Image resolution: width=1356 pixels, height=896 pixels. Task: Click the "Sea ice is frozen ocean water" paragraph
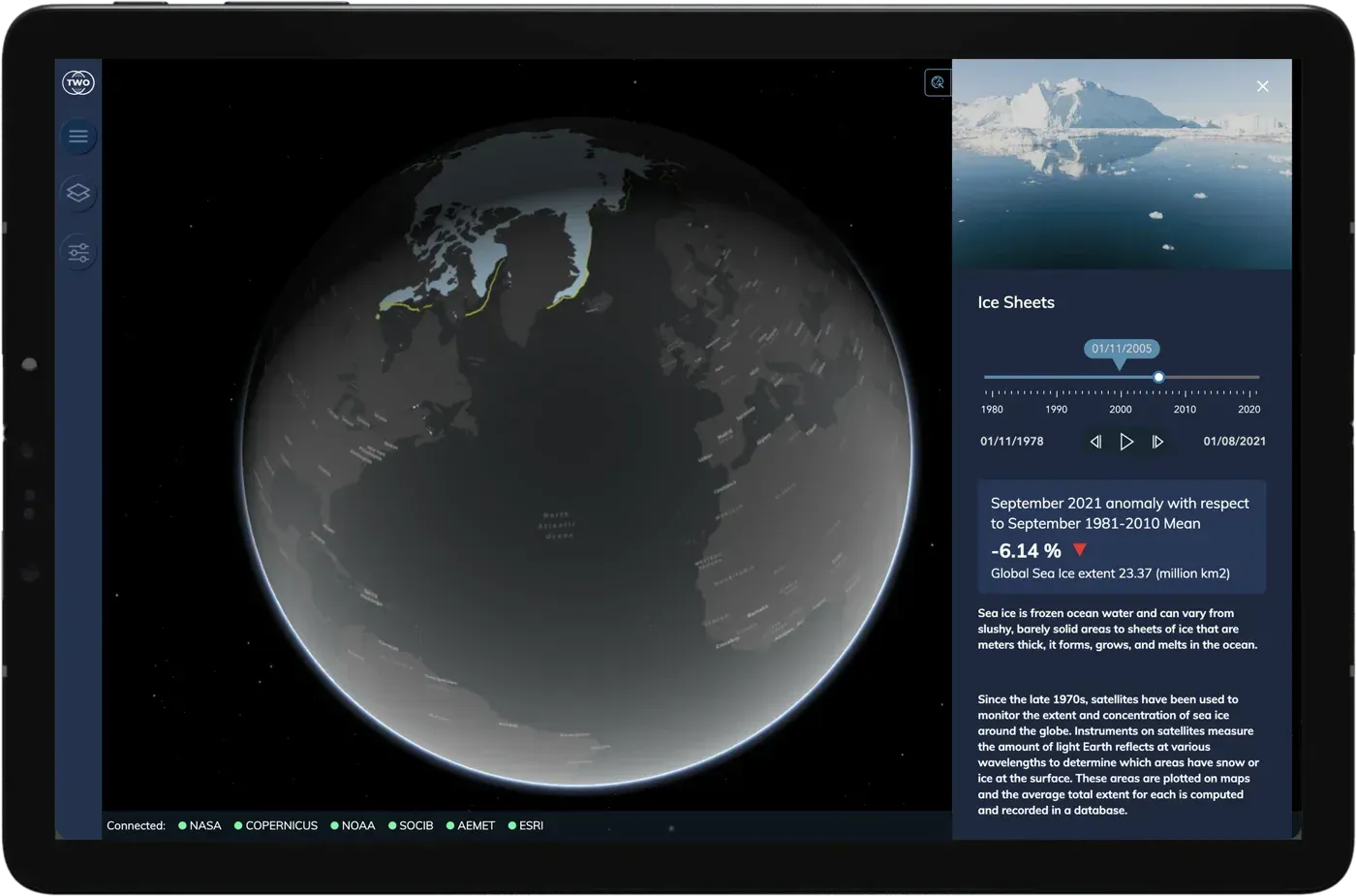[x=1118, y=629]
